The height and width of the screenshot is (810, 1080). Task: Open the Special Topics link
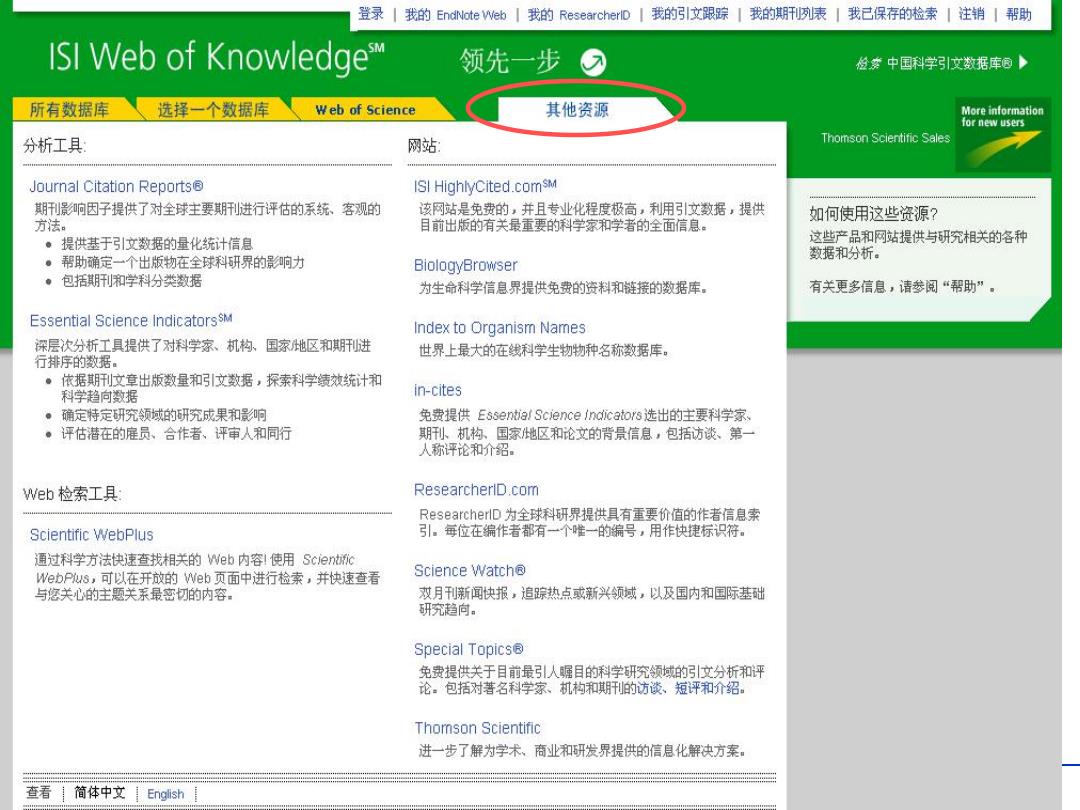click(x=469, y=649)
